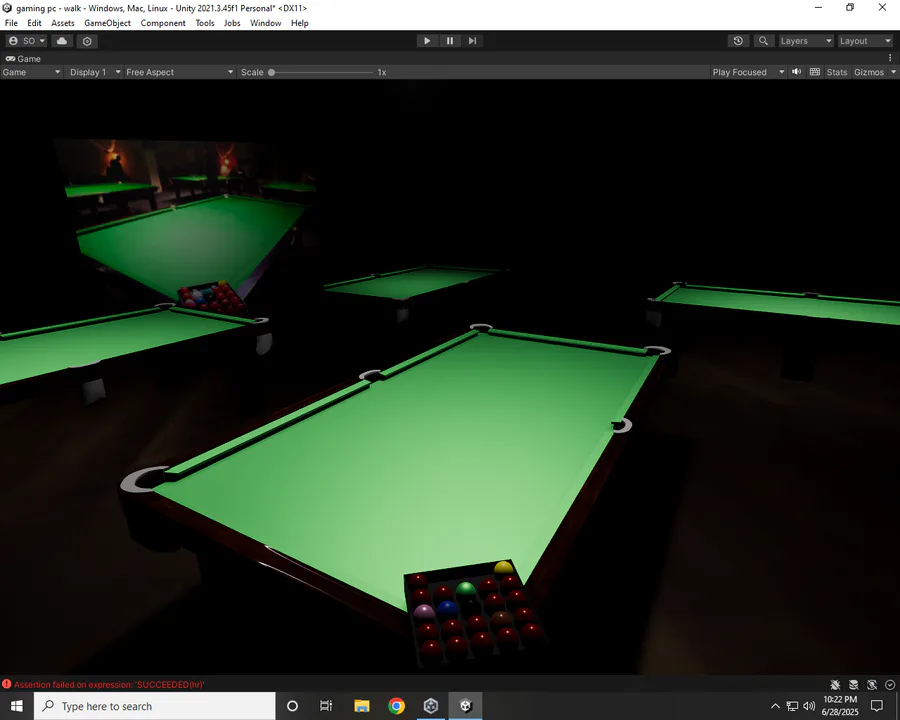900x720 pixels.
Task: Select the Game tab
Action: point(24,59)
